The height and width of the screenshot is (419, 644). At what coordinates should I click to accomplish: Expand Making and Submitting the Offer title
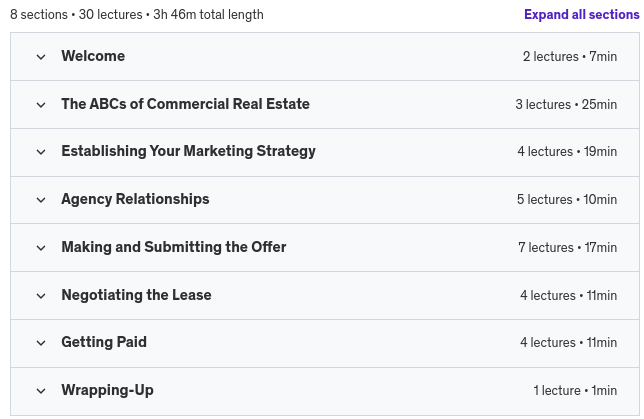coord(173,247)
